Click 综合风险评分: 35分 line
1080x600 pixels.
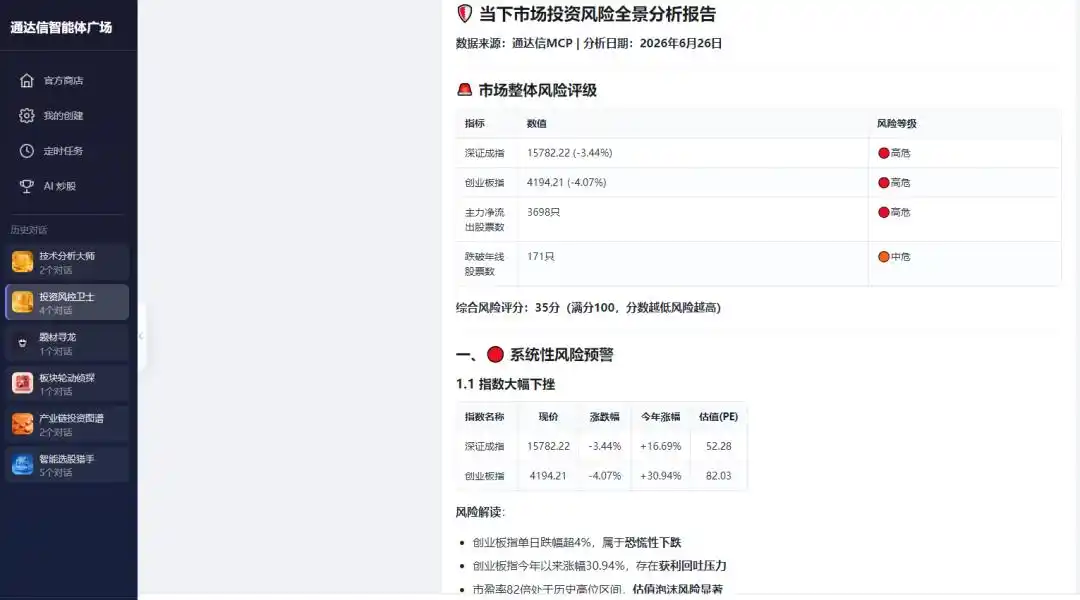point(588,307)
